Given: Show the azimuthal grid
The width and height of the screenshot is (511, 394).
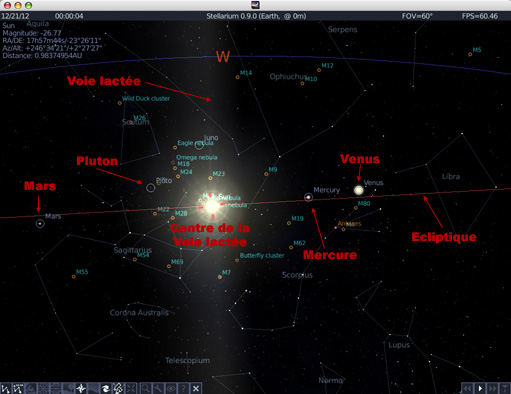Looking at the screenshot, I should (43, 388).
